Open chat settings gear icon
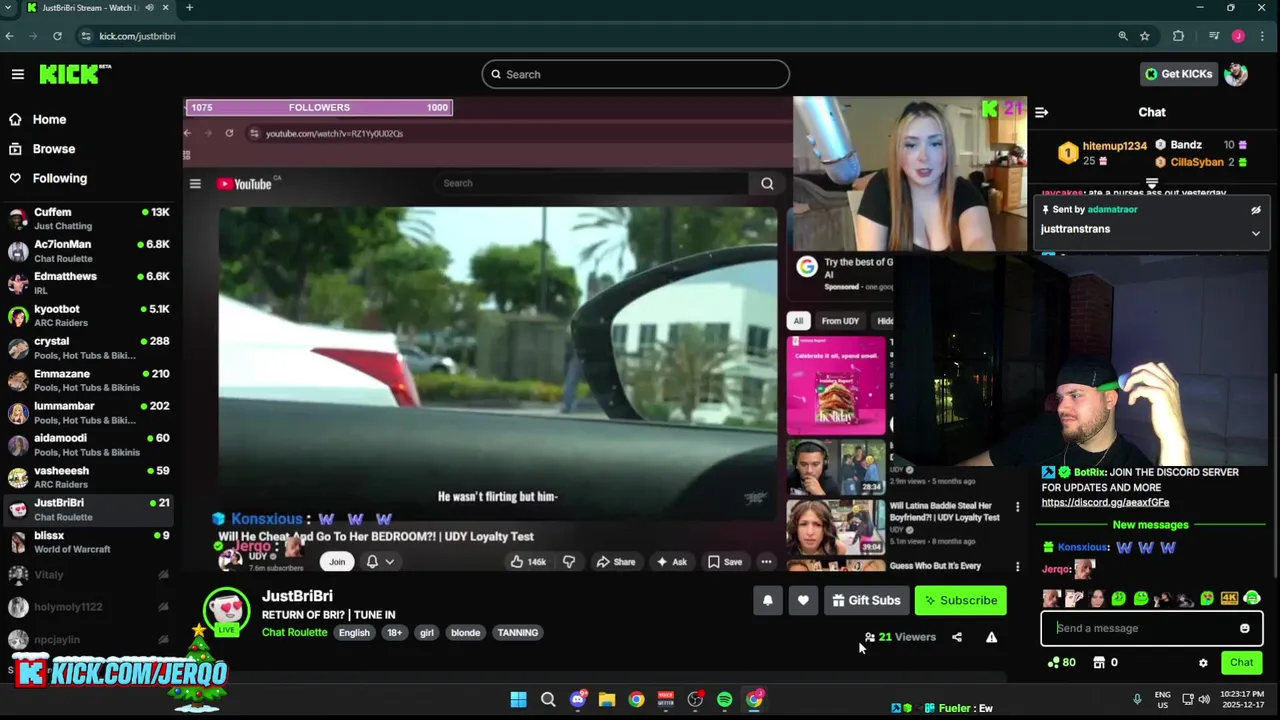Image resolution: width=1280 pixels, height=720 pixels. point(1203,663)
